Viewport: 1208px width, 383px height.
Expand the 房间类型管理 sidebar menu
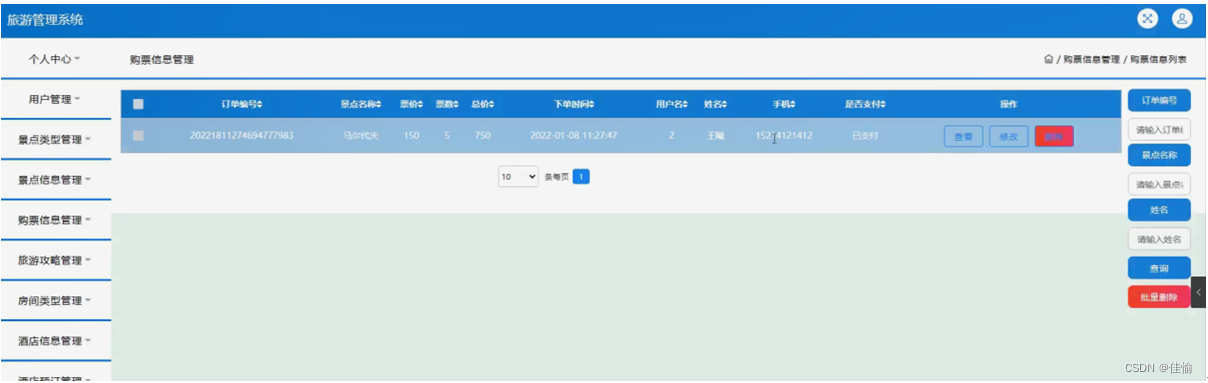(55, 301)
